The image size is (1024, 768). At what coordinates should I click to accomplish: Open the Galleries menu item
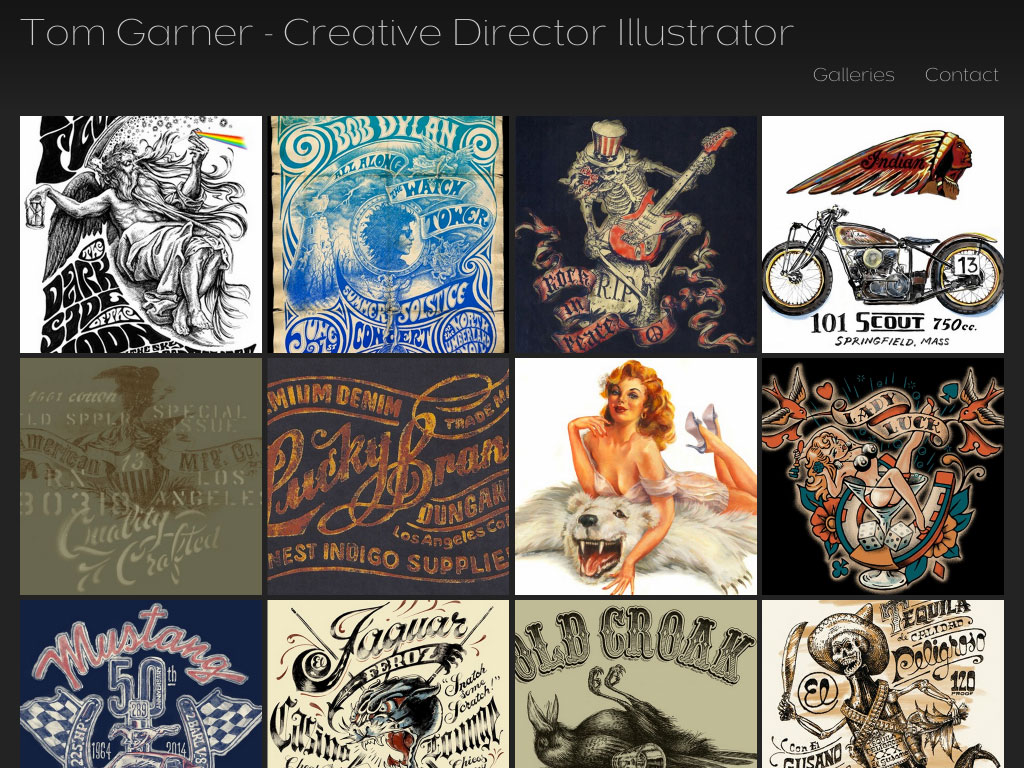coord(853,75)
